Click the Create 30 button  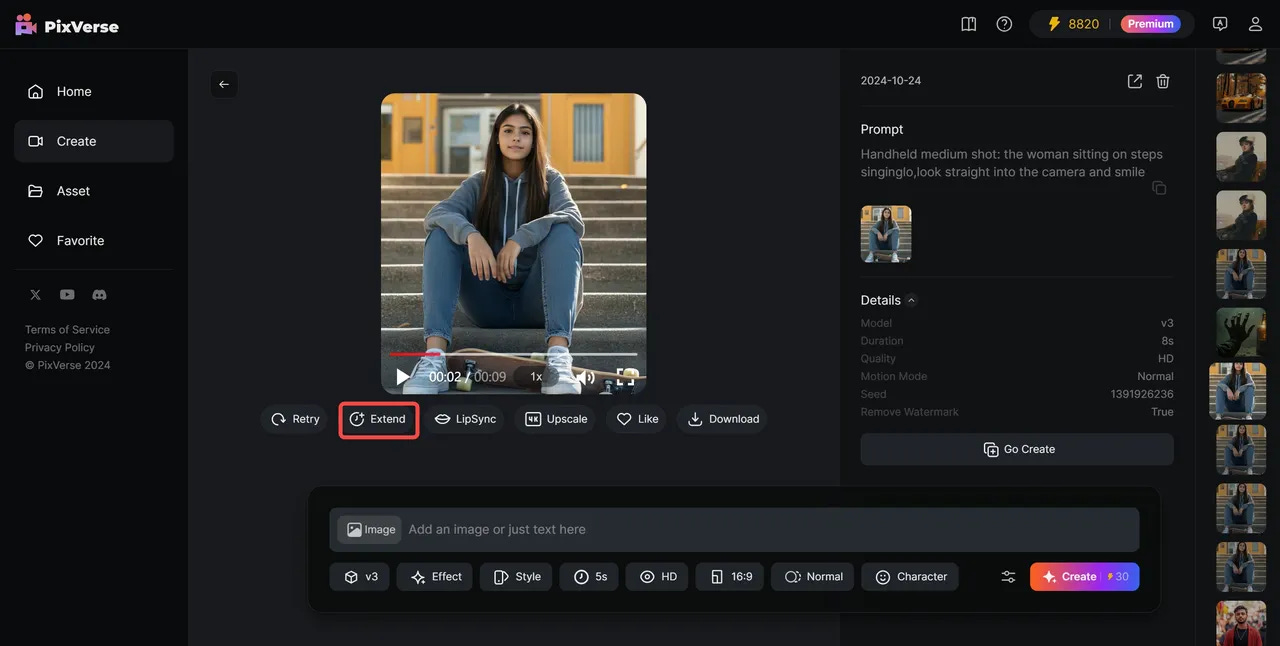[x=1085, y=577]
